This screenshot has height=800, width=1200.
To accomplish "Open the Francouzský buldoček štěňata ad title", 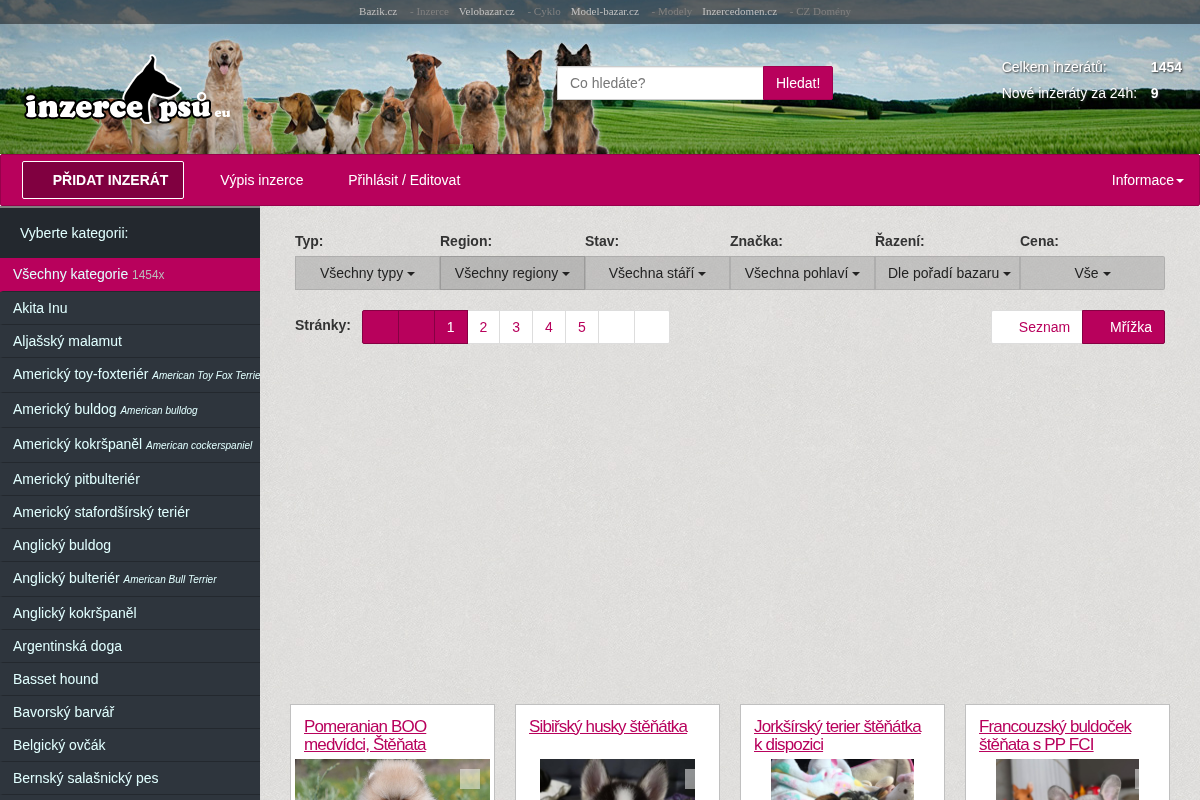I will [x=1055, y=735].
